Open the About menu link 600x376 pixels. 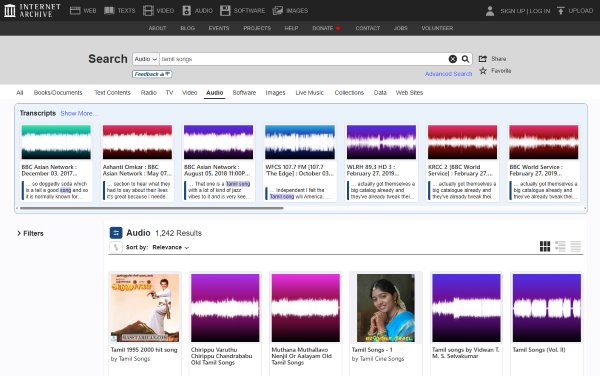point(157,28)
